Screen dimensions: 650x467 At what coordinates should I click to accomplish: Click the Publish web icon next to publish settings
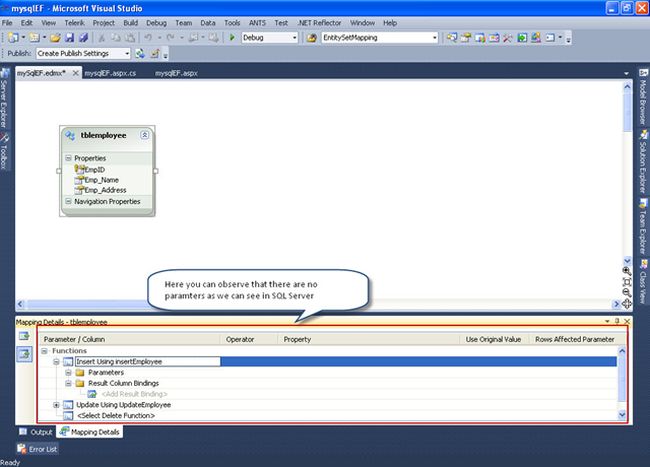(x=140, y=53)
